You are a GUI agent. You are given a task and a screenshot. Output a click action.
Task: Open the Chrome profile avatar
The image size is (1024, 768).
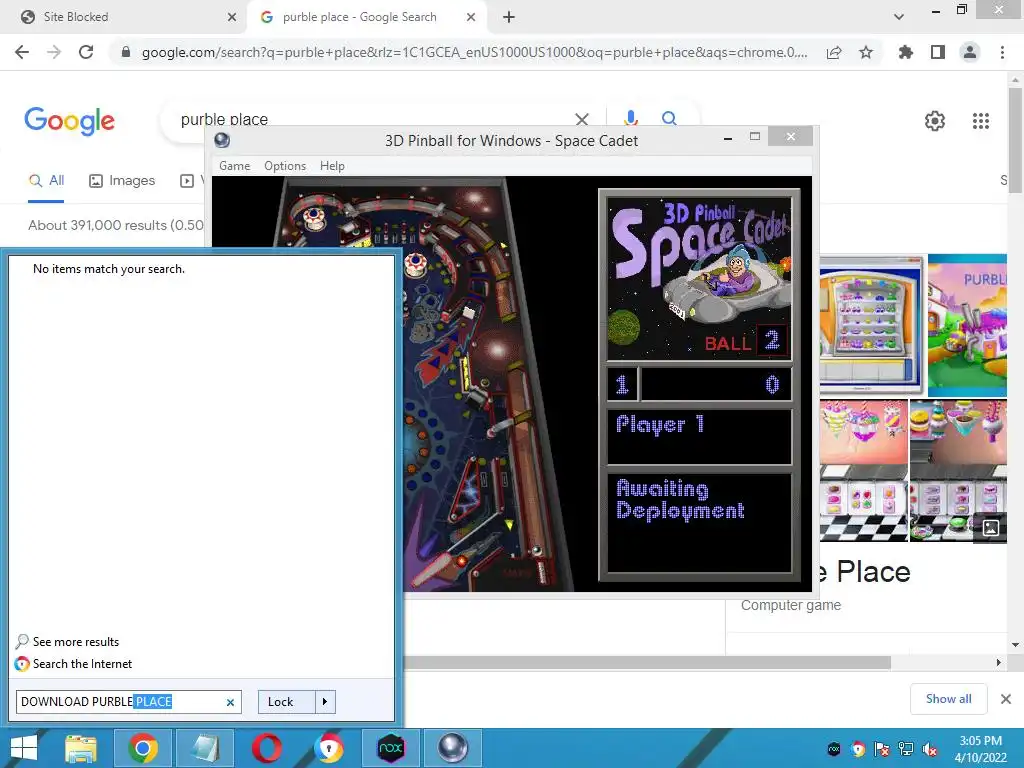[x=970, y=52]
